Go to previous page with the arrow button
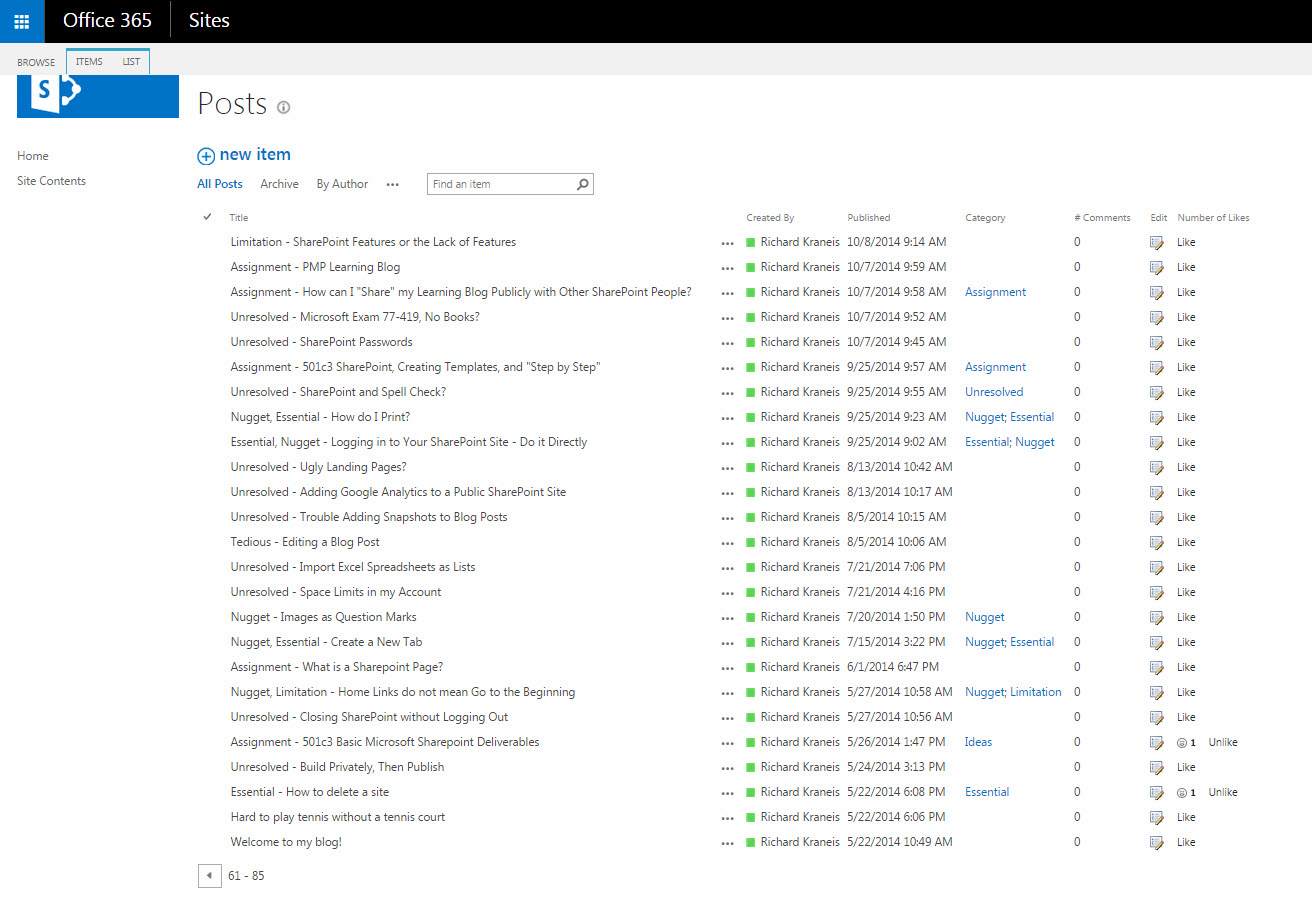1312x897 pixels. click(208, 876)
